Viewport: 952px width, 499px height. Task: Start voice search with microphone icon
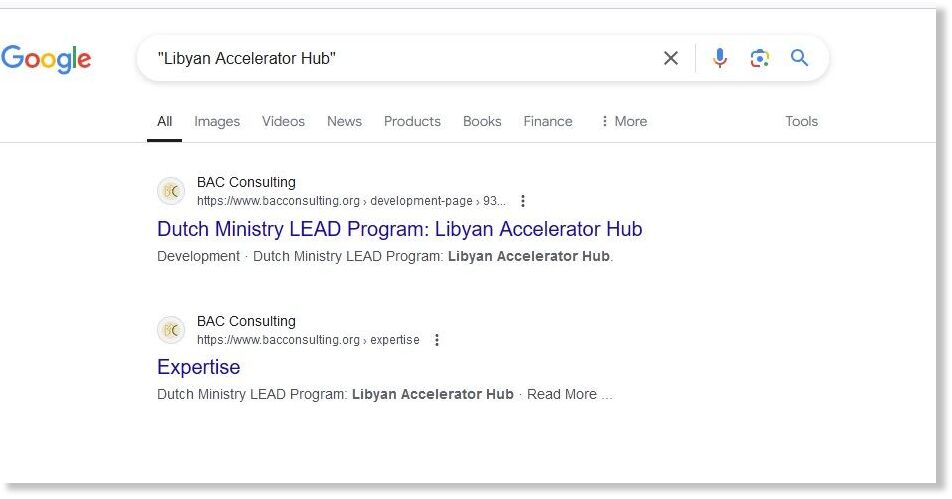719,58
